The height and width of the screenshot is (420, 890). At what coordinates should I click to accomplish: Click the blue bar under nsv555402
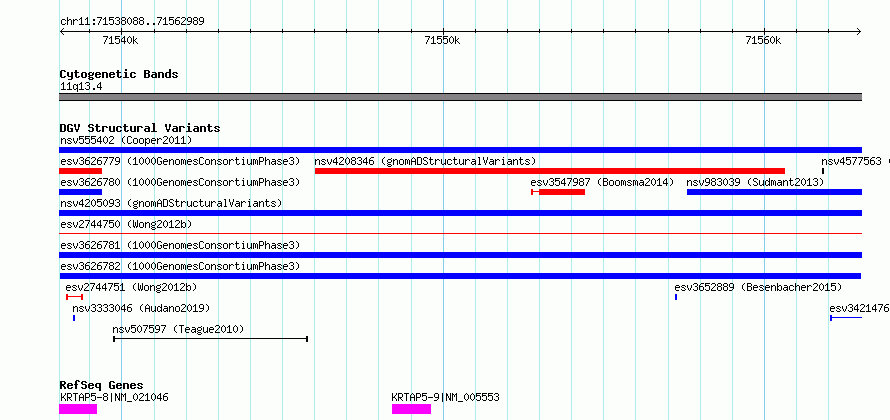pyautogui.click(x=460, y=150)
